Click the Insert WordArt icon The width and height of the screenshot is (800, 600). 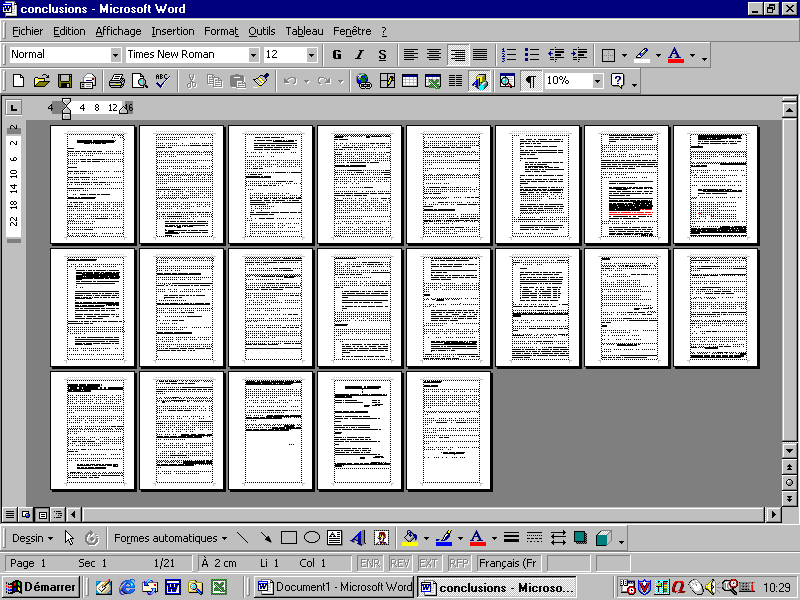tap(358, 538)
